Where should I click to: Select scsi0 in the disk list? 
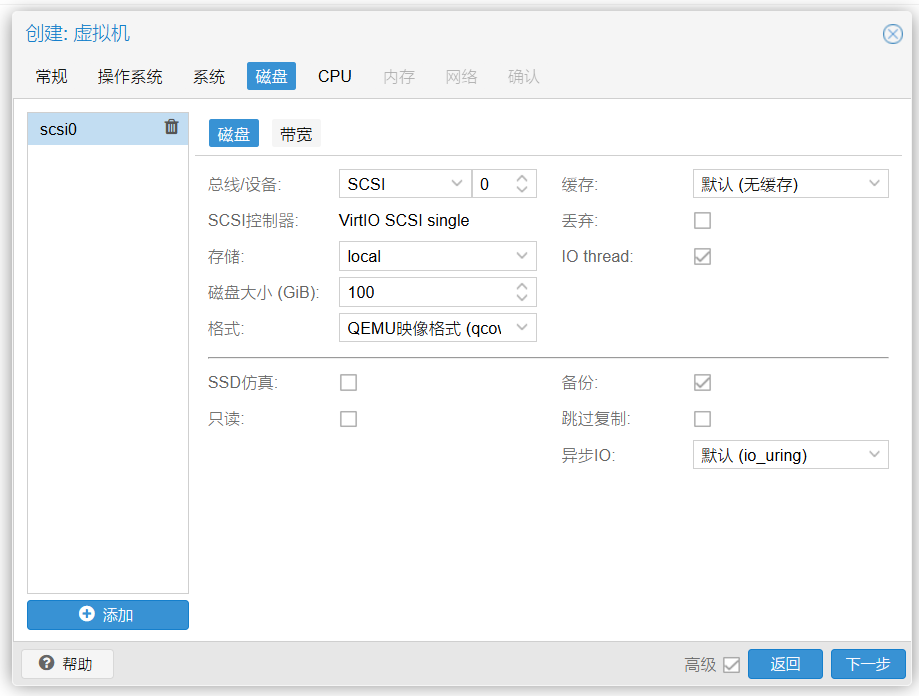point(108,129)
